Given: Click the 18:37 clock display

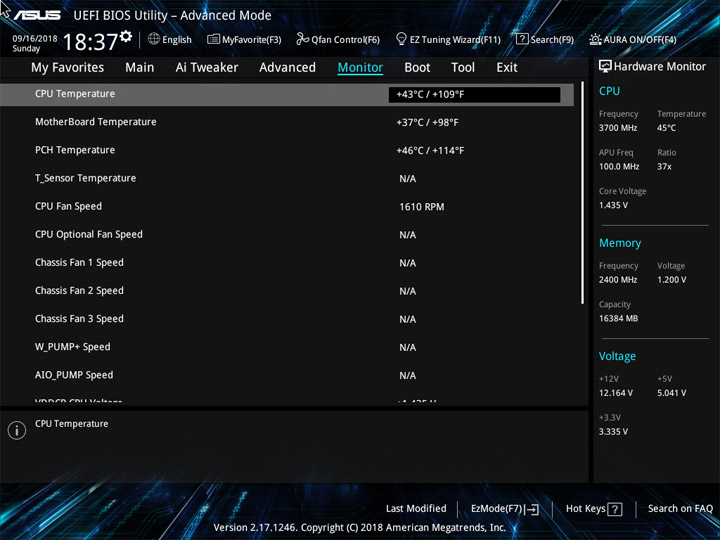Looking at the screenshot, I should 90,42.
